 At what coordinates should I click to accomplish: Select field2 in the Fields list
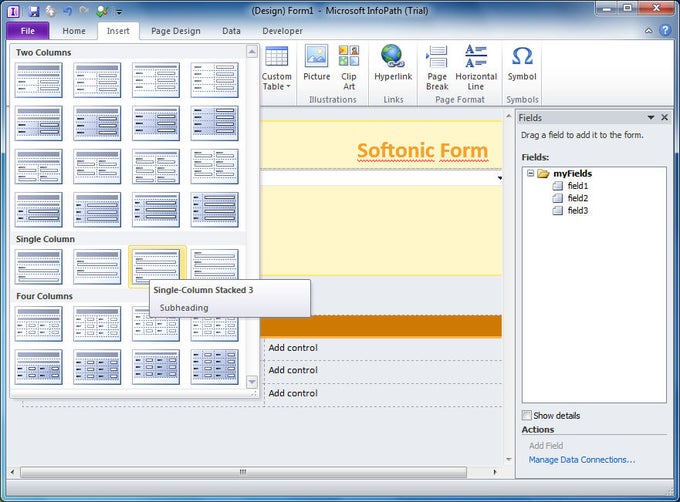tap(577, 198)
